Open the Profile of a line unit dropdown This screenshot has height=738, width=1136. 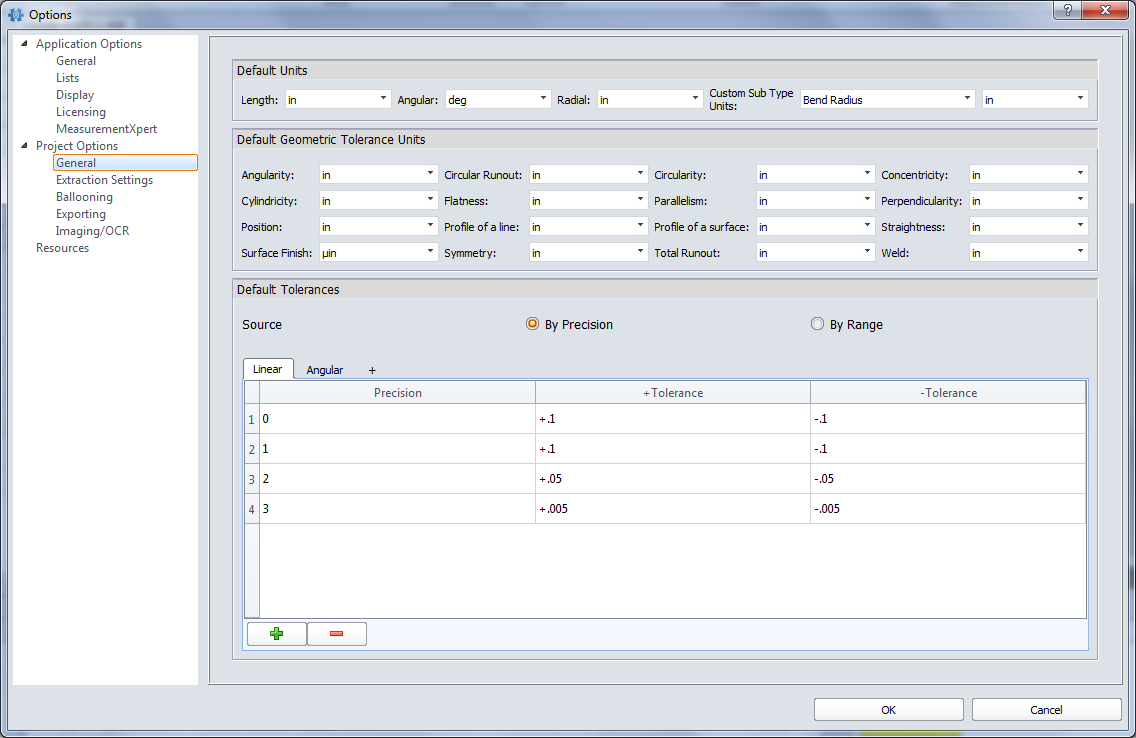point(588,227)
